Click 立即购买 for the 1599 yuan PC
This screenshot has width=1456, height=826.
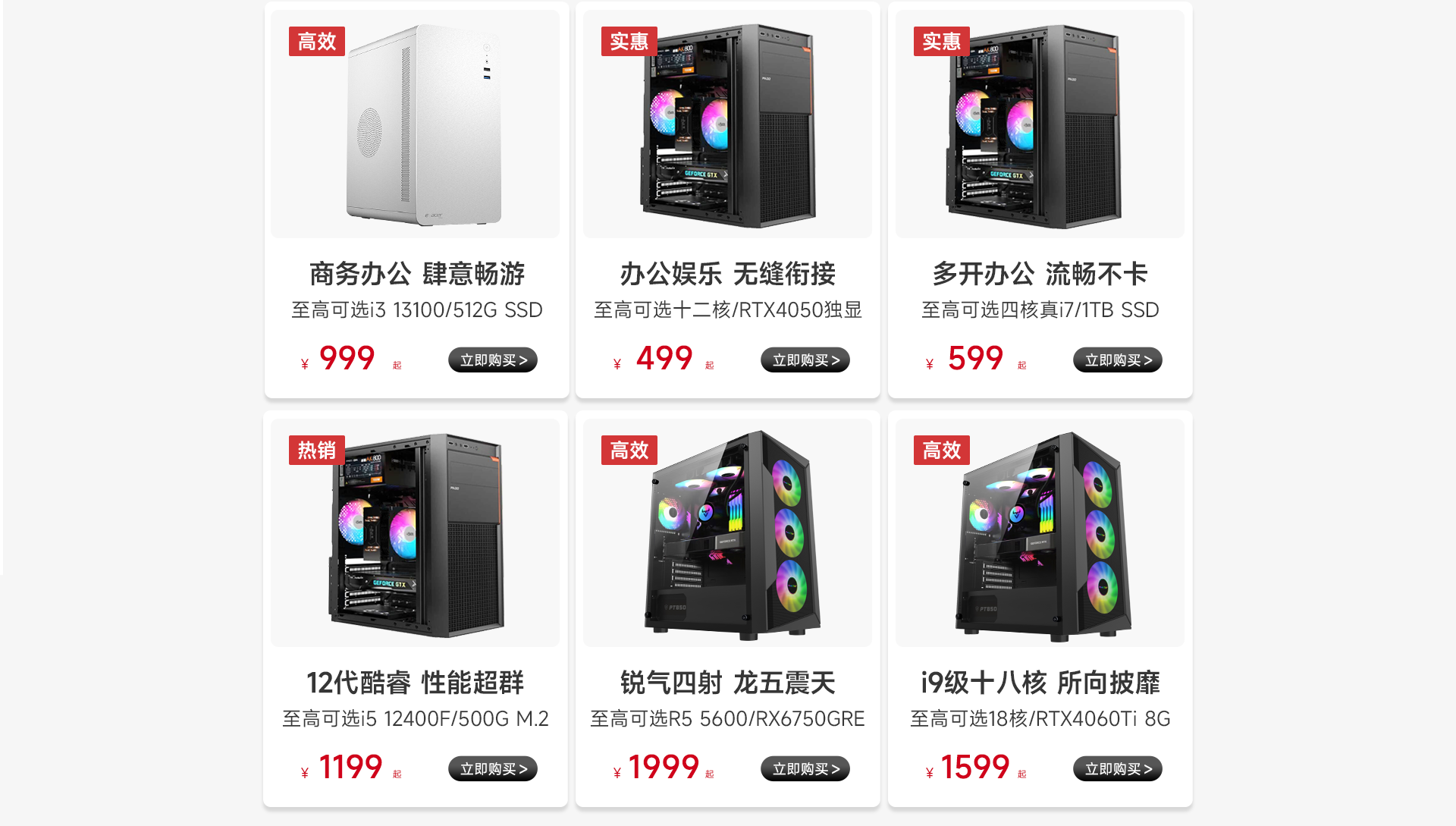coord(1118,769)
